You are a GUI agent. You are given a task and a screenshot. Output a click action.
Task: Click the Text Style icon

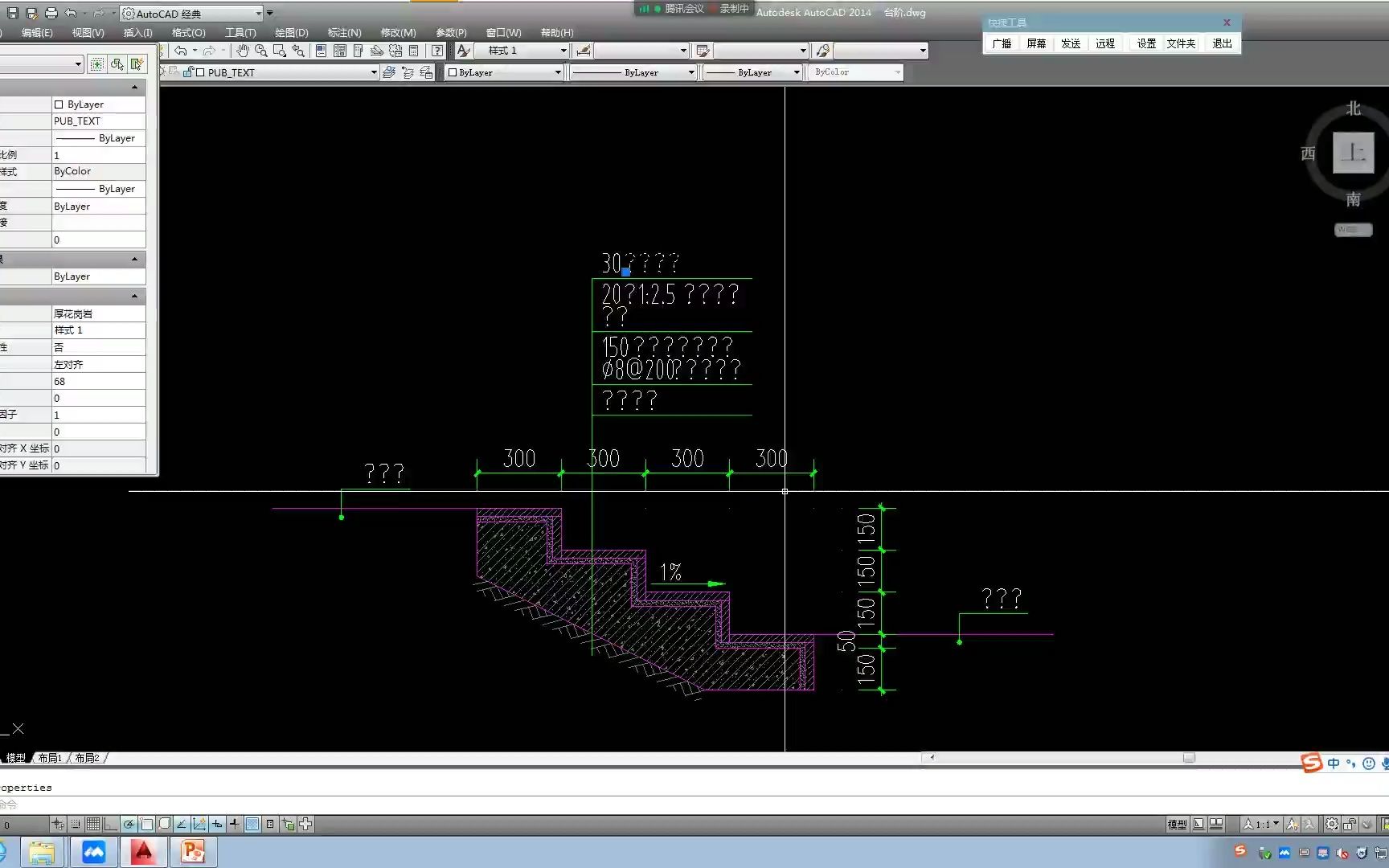pos(463,51)
